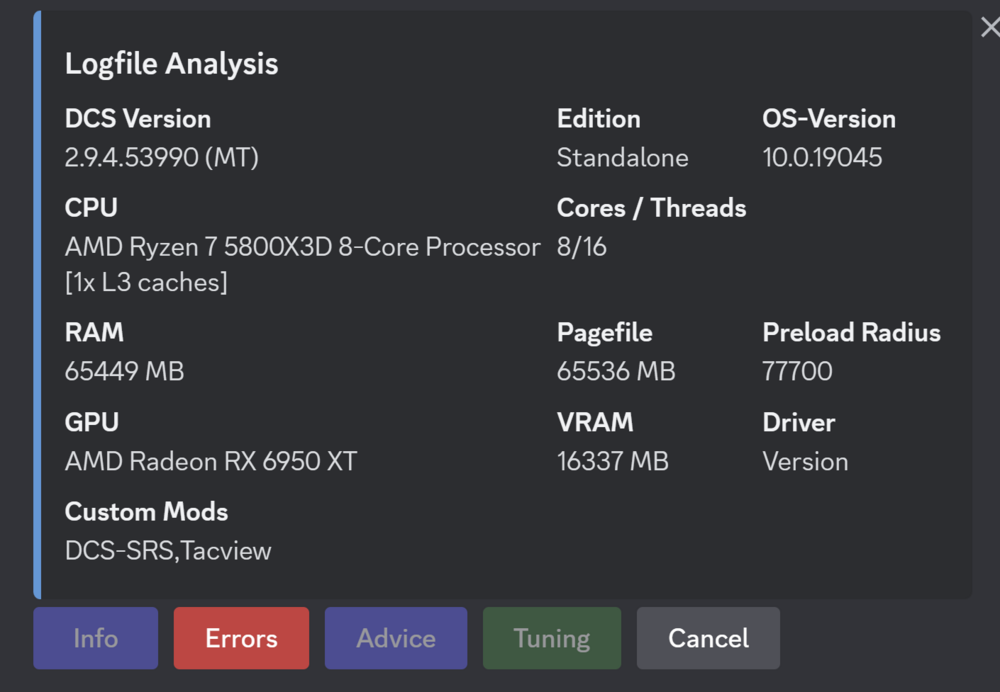Click the AMD Ryzen 7 5800X3D processor text

tap(302, 247)
